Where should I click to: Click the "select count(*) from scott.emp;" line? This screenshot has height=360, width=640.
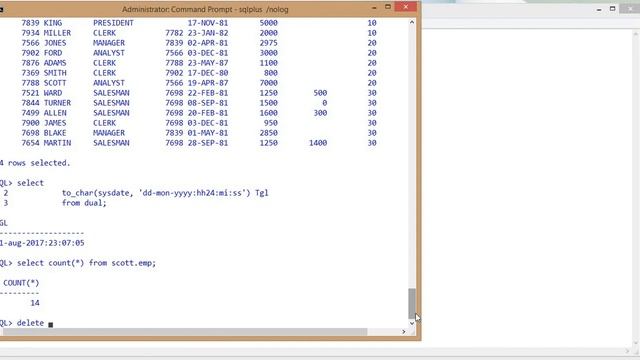coord(87,263)
